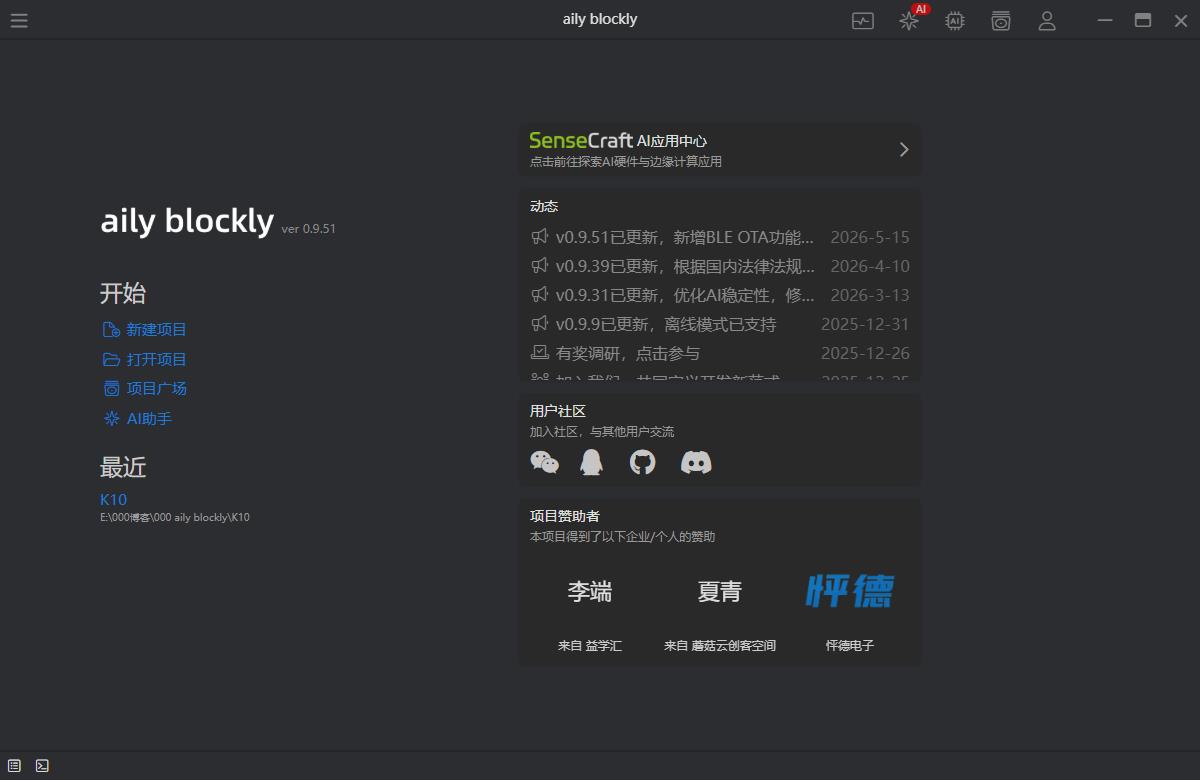
Task: Click the 用户社区 heading
Action: coord(558,411)
